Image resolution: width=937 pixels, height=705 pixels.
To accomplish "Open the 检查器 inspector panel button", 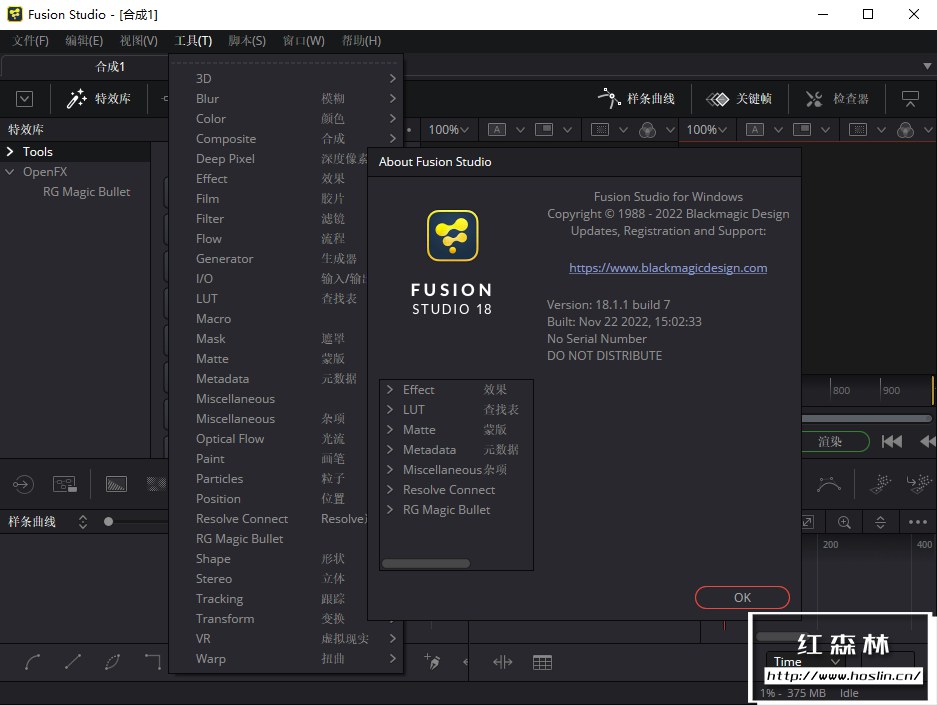I will [x=837, y=99].
